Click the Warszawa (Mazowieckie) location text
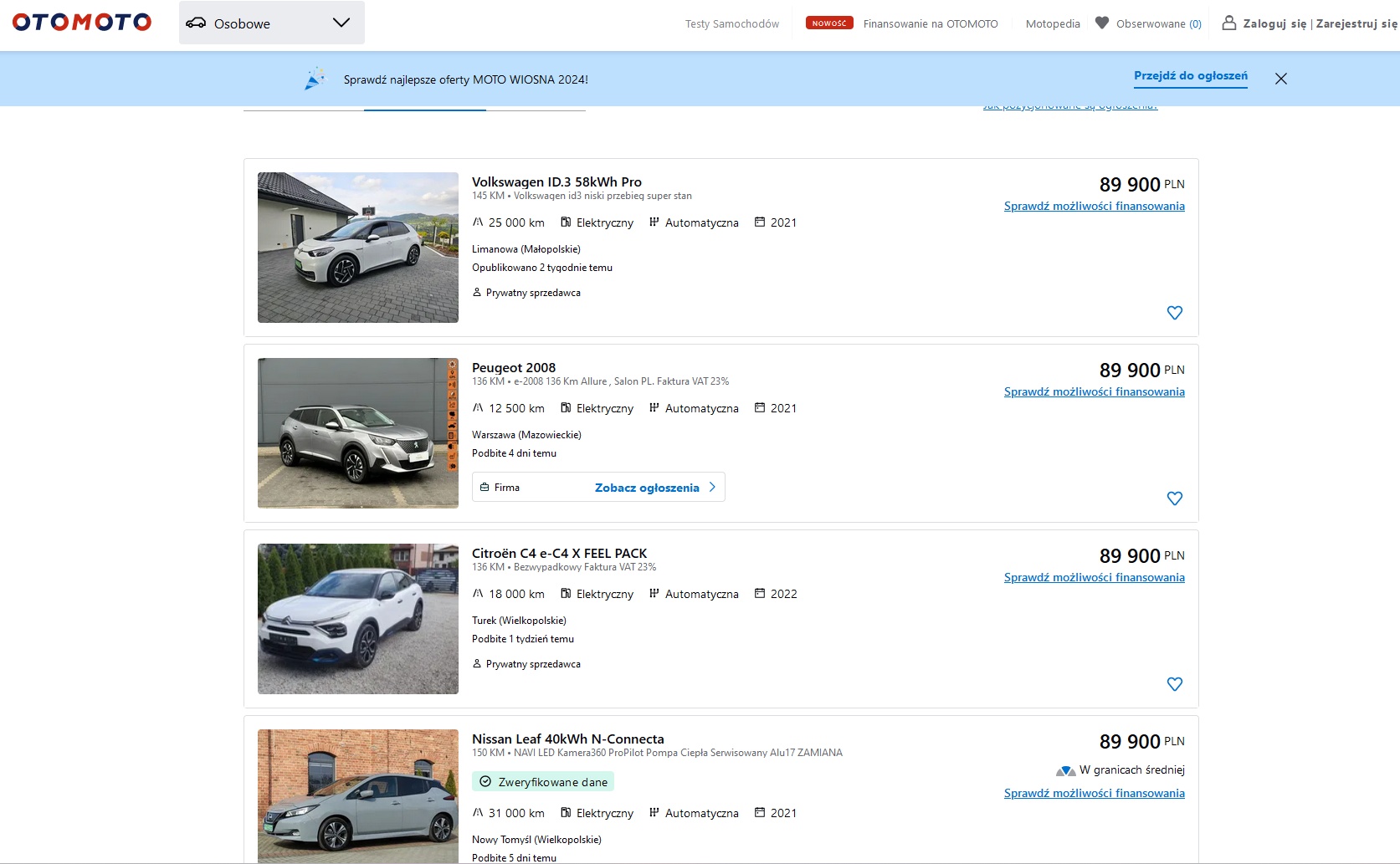The height and width of the screenshot is (864, 1400). pyautogui.click(x=526, y=435)
